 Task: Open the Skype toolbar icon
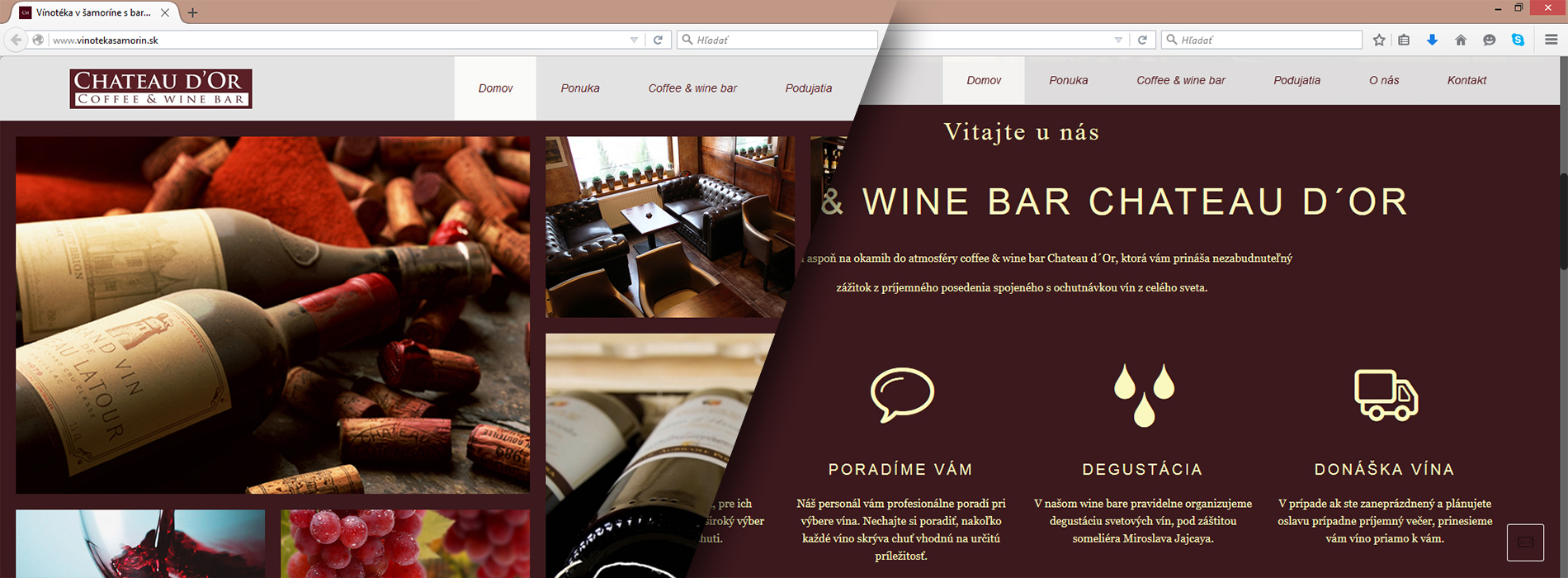[x=1518, y=40]
